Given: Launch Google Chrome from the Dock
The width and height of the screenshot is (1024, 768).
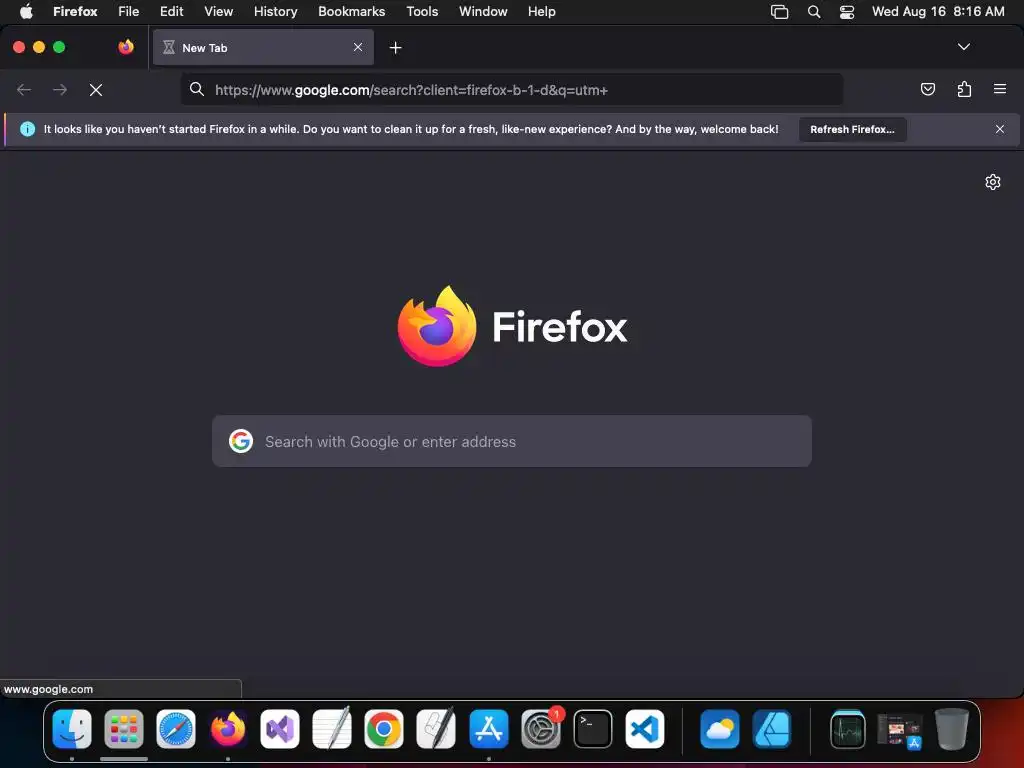Looking at the screenshot, I should click(x=384, y=729).
